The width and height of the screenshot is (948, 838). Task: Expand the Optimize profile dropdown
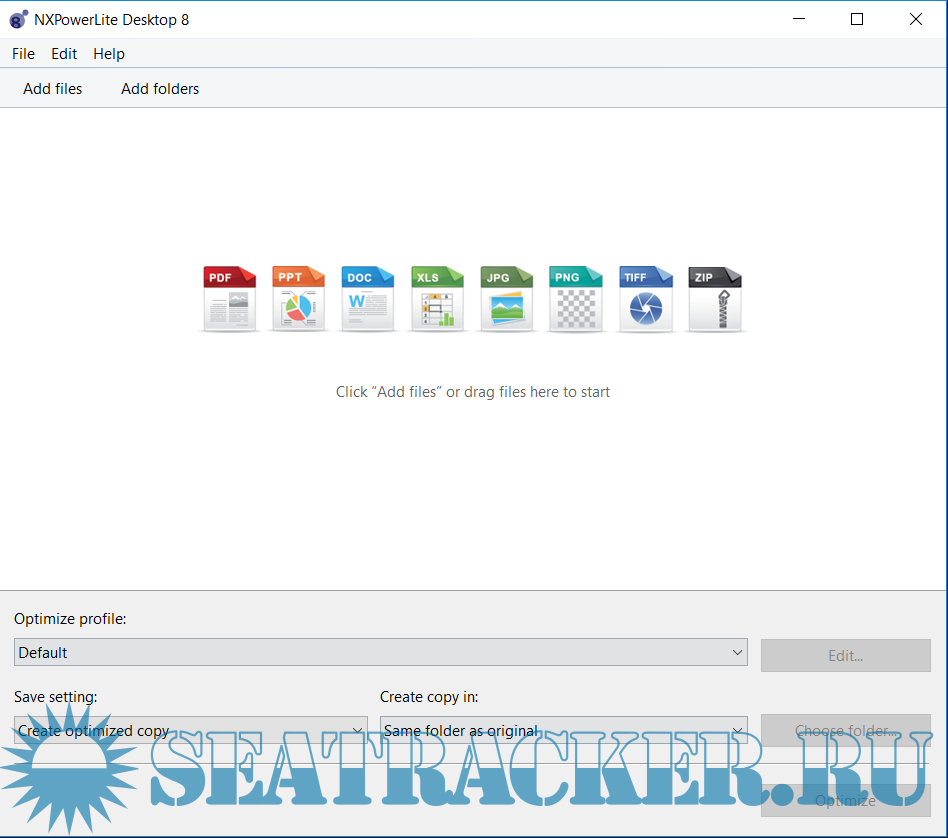pyautogui.click(x=381, y=653)
